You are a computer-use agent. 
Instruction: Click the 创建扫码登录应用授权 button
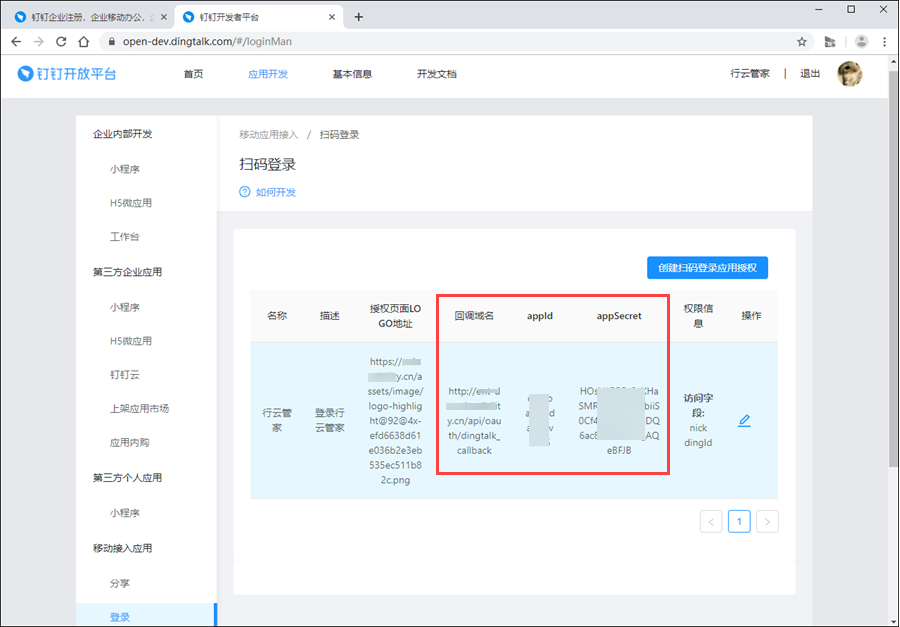click(x=707, y=268)
